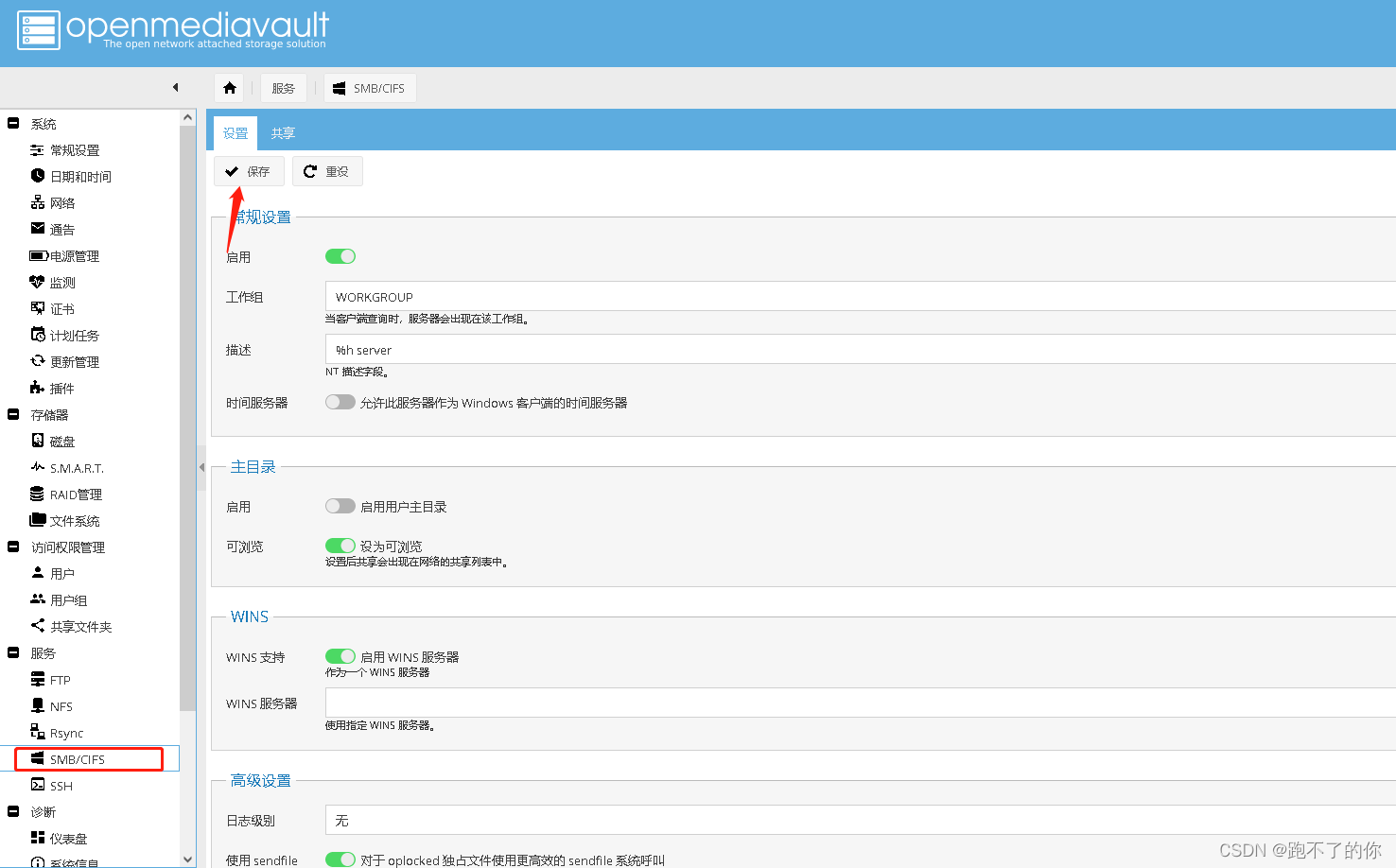Image resolution: width=1396 pixels, height=868 pixels.
Task: Open S.M.A.R.T. pulse icon
Action: pos(38,467)
